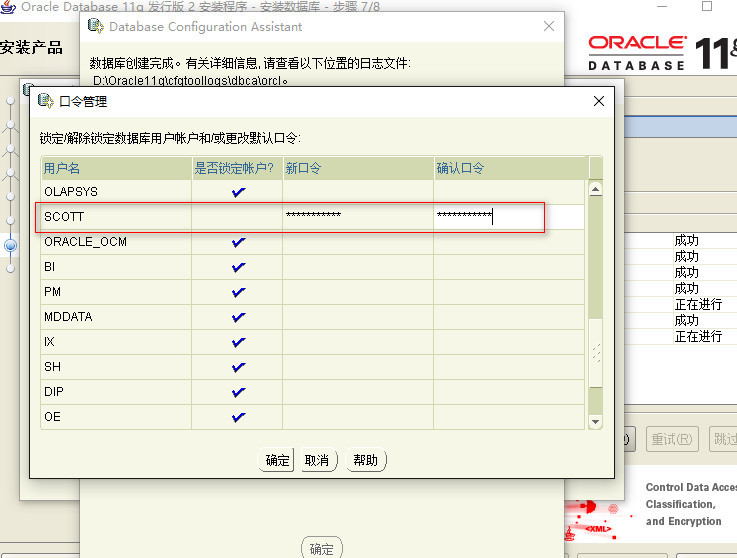Click the SCOTT 确认口令 password field
The height and width of the screenshot is (558, 737).
(x=508, y=216)
